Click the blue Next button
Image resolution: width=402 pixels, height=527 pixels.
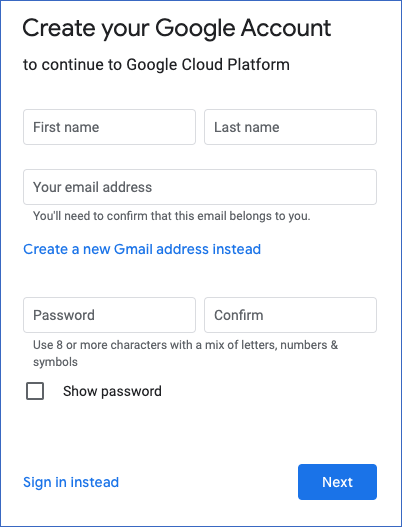tap(337, 482)
